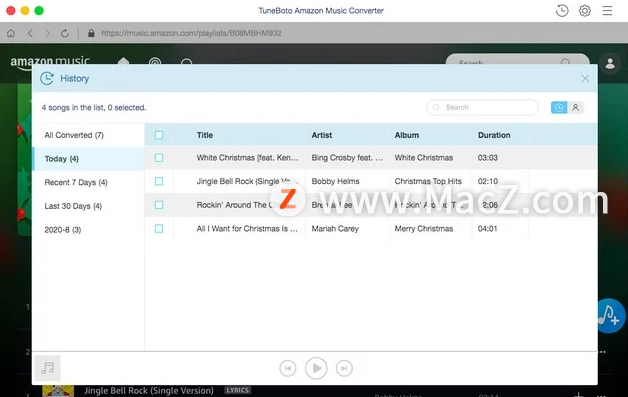Click the History search field
The height and width of the screenshot is (397, 628).
482,107
